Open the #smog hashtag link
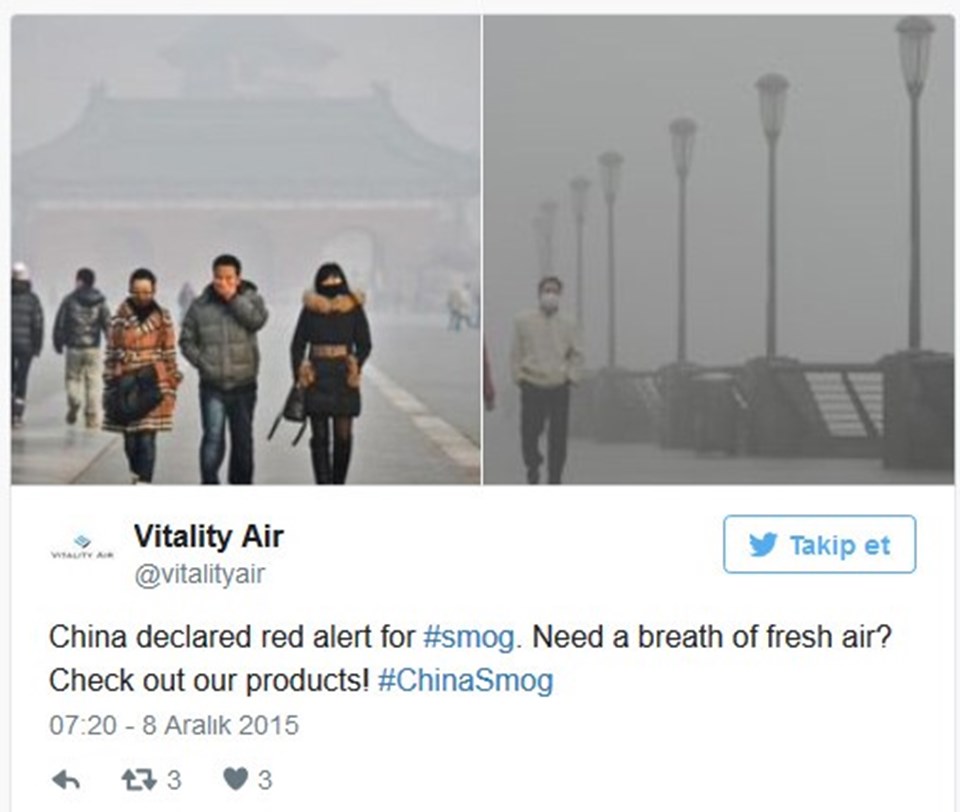The width and height of the screenshot is (960, 812). (469, 637)
